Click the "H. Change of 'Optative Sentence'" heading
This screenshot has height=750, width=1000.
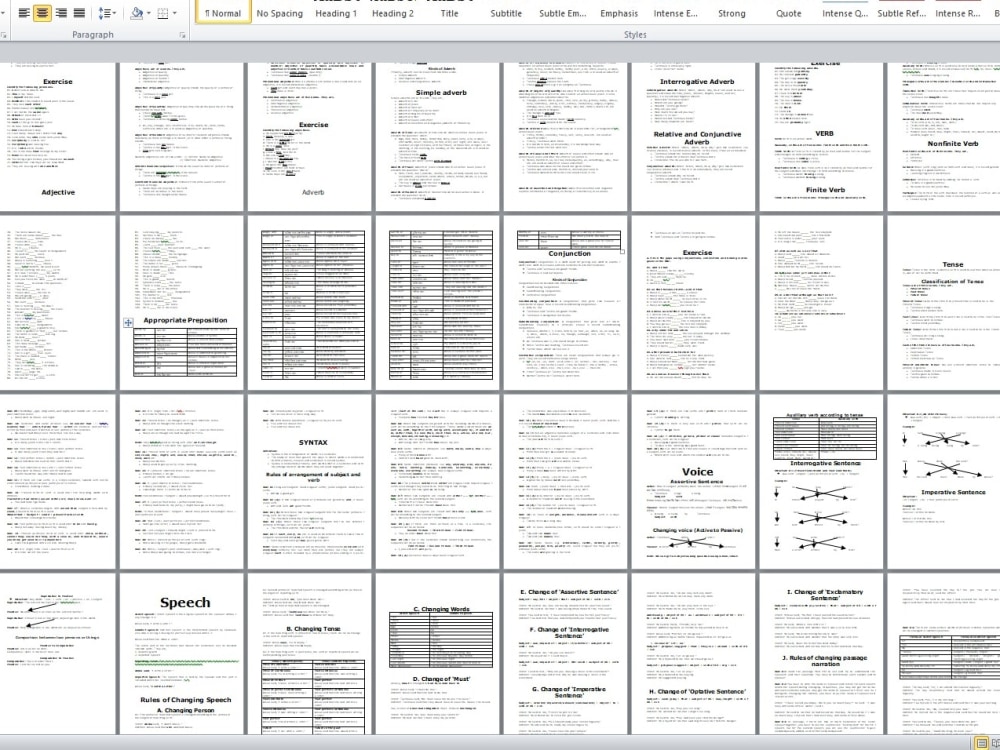[697, 691]
